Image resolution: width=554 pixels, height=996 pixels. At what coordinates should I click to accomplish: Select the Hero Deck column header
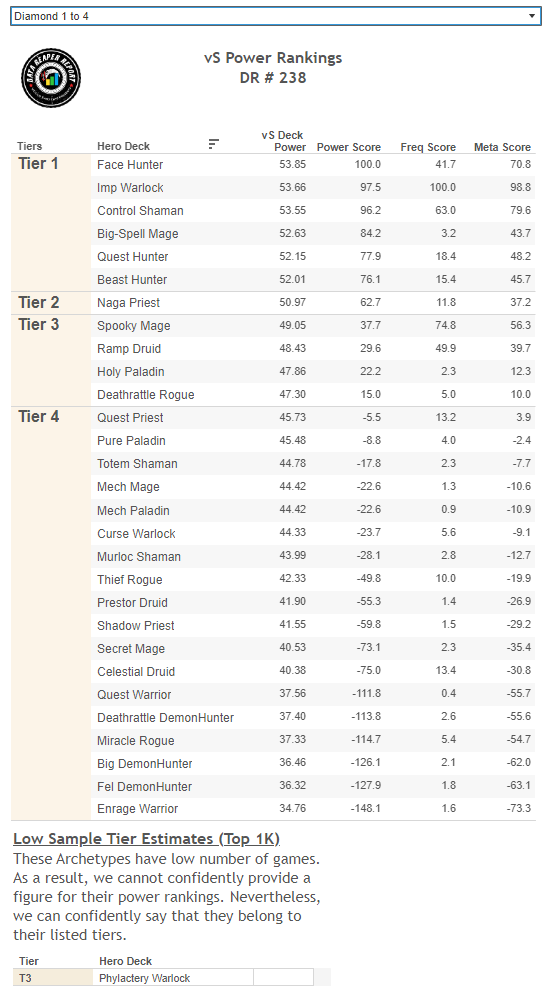click(123, 146)
